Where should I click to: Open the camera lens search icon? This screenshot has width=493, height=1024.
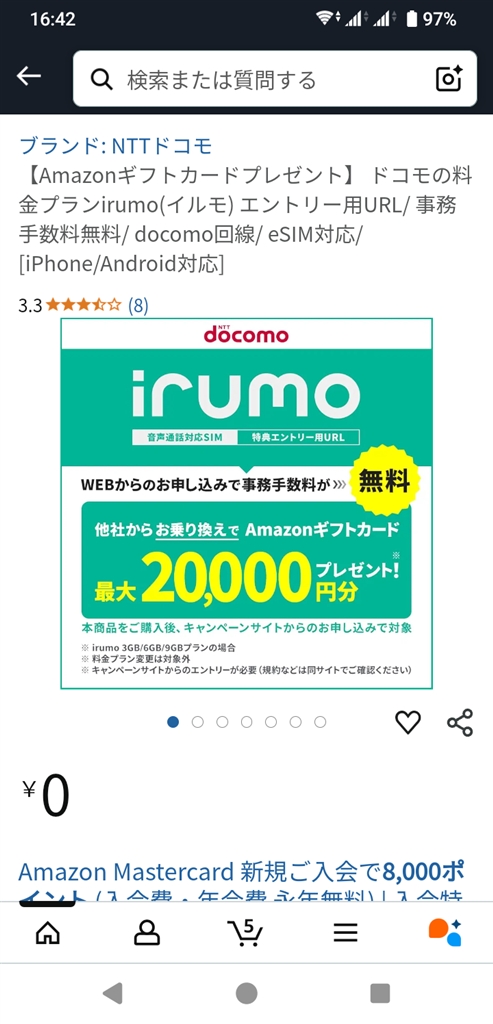tap(449, 79)
